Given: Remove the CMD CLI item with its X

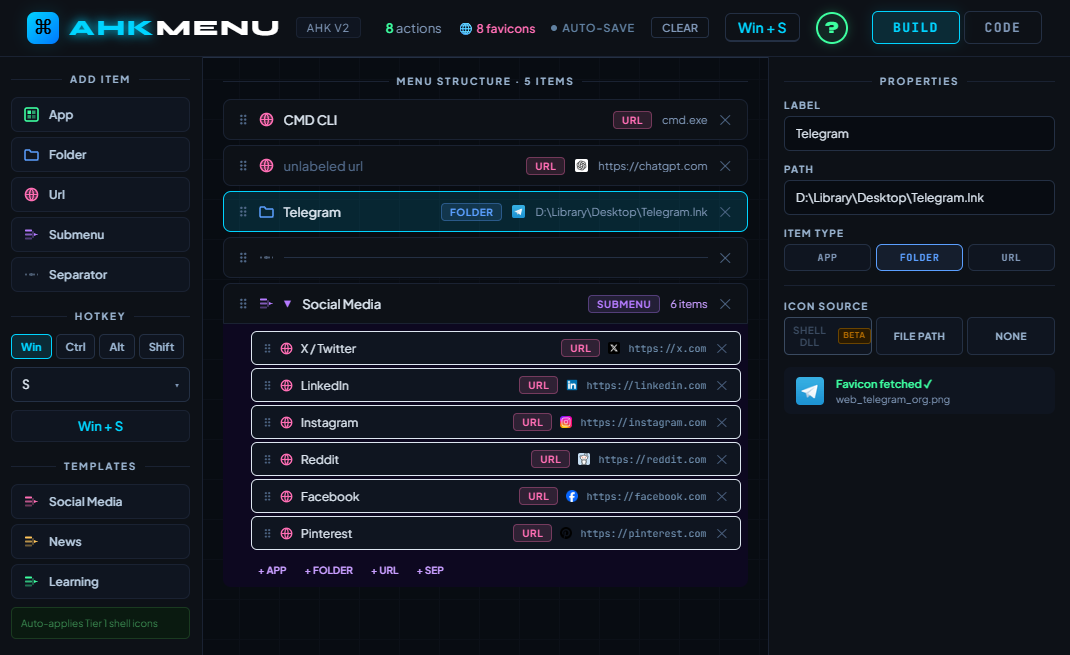Looking at the screenshot, I should 725,120.
